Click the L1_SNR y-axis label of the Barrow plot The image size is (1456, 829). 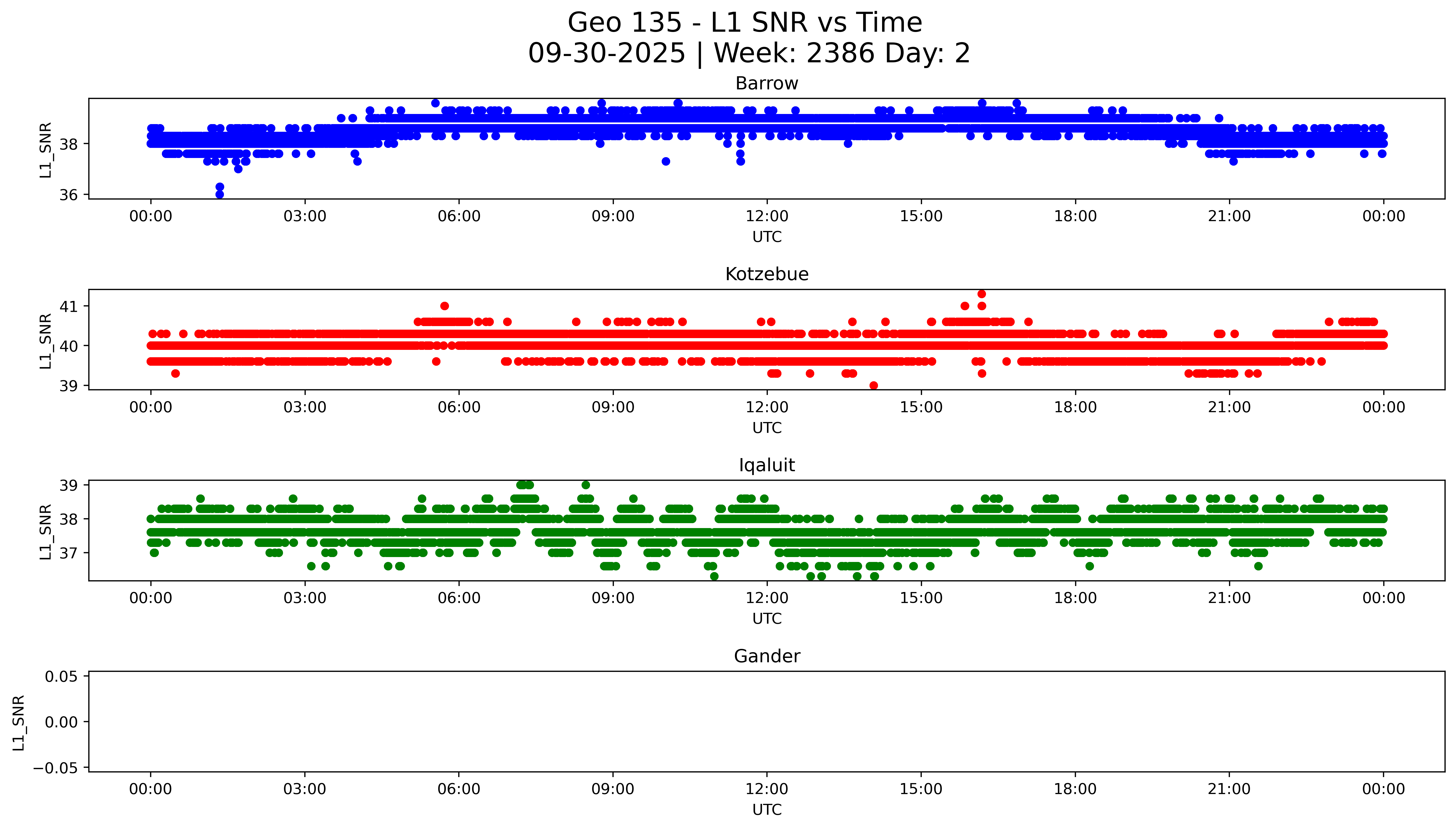click(46, 150)
